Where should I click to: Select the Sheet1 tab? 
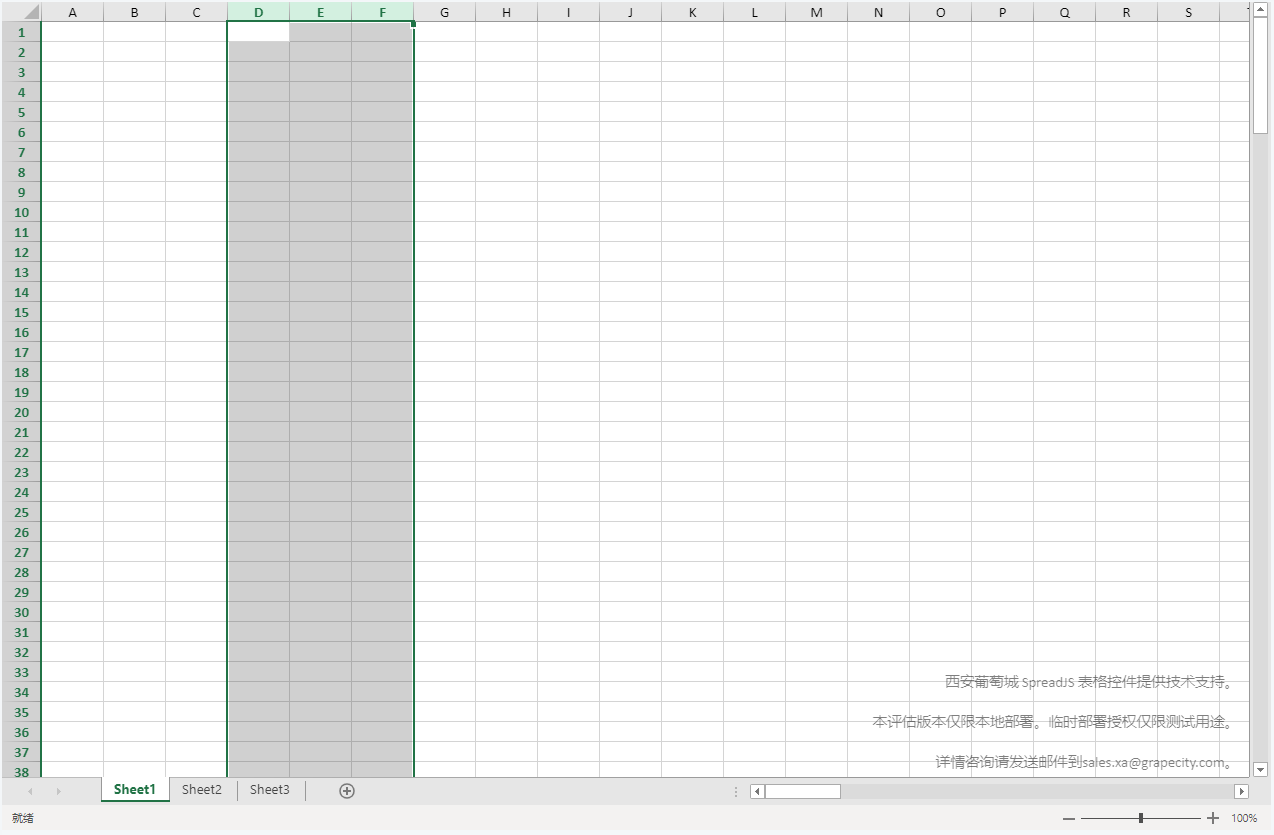(135, 790)
